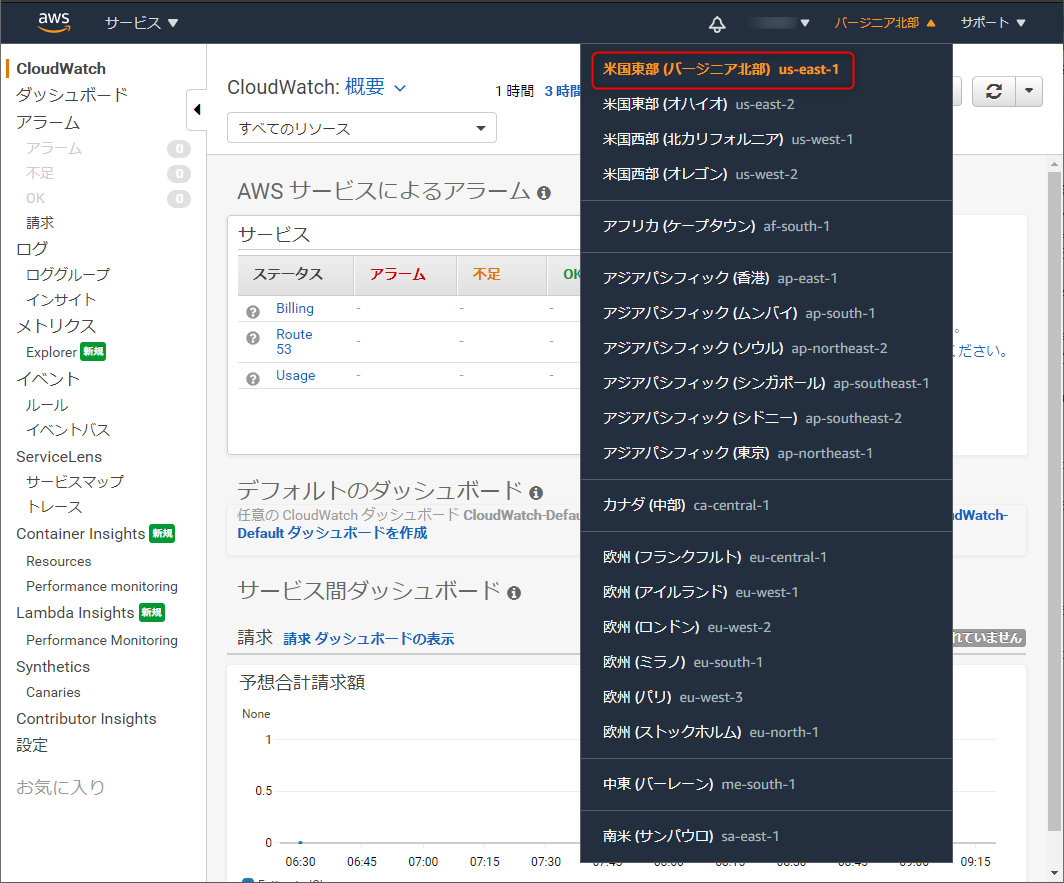Open Route 53 service link
1064x883 pixels.
(294, 341)
